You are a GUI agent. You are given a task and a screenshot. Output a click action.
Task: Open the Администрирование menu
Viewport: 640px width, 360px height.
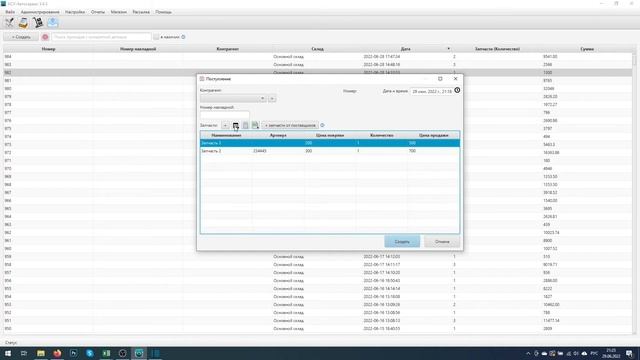pos(40,12)
